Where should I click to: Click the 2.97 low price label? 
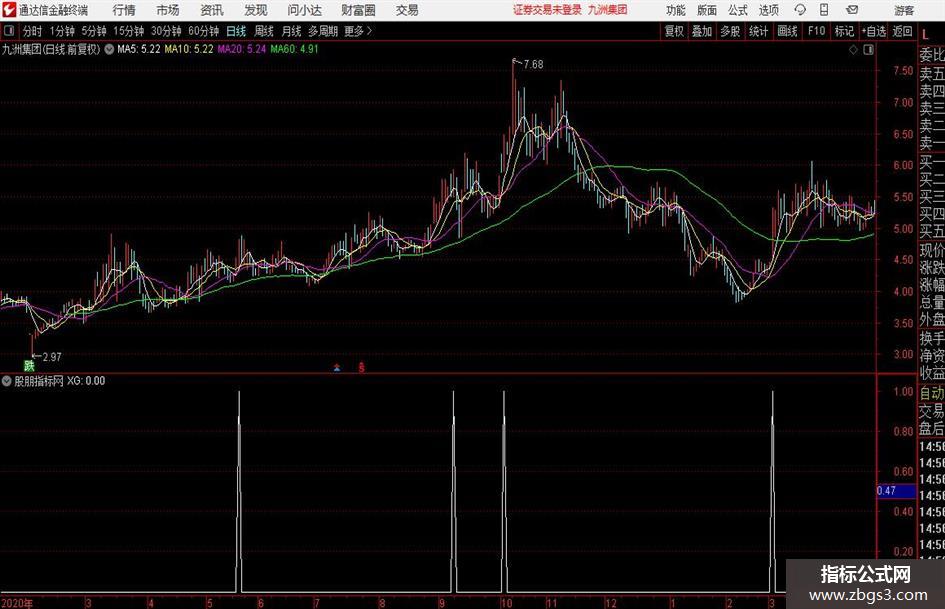[52, 357]
